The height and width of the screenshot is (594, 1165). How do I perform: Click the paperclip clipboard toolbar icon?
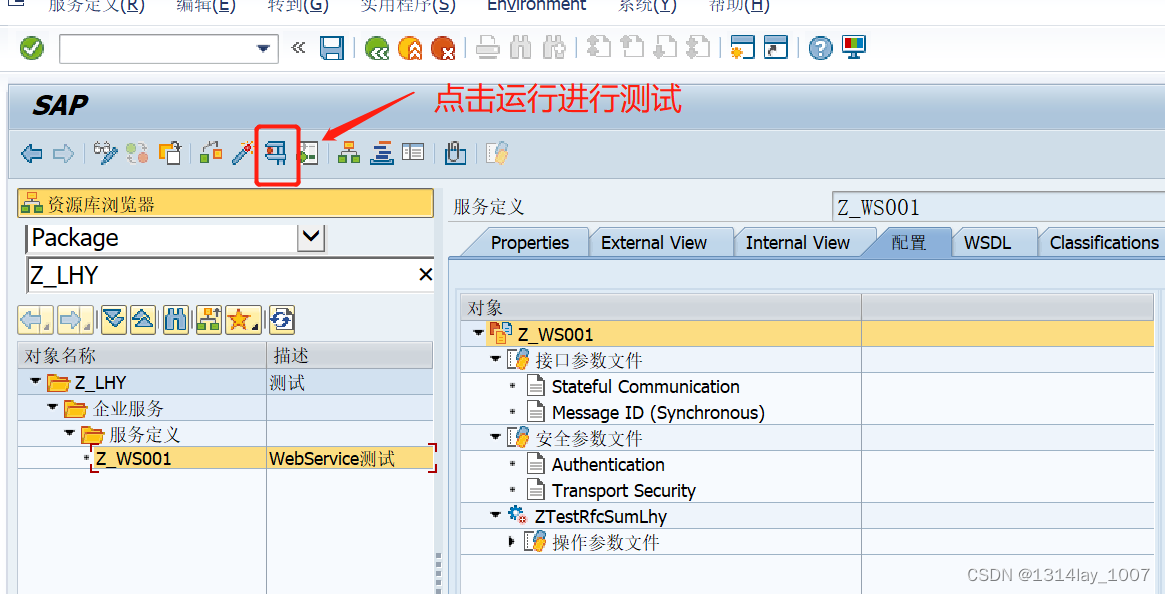[x=455, y=153]
